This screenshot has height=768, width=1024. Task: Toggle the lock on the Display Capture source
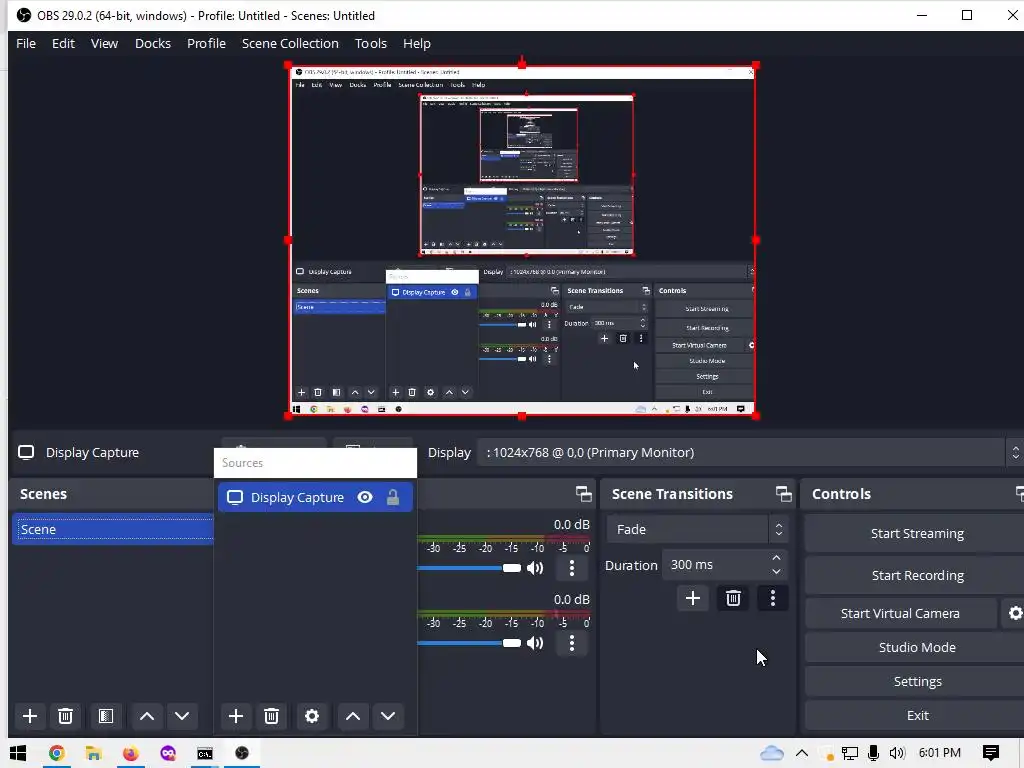tap(392, 498)
